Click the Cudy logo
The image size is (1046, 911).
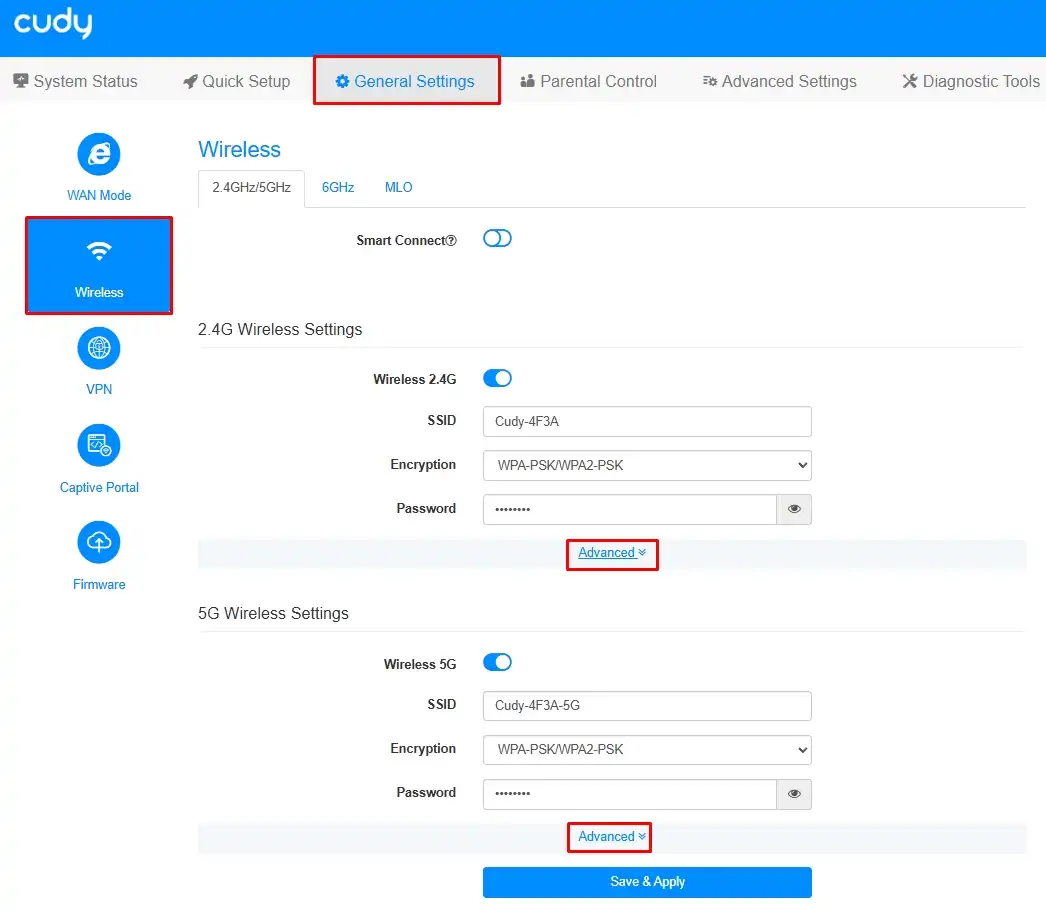[x=53, y=24]
